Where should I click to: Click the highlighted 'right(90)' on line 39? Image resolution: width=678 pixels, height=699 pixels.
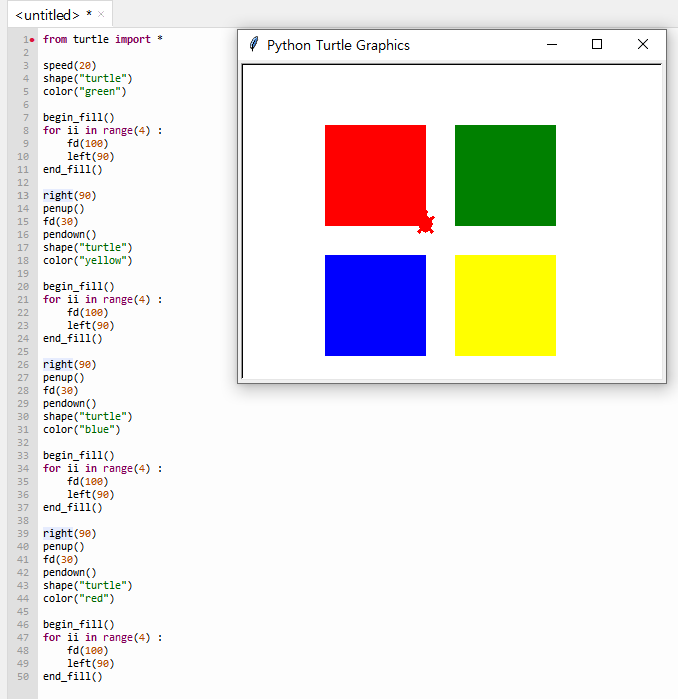[x=70, y=533]
